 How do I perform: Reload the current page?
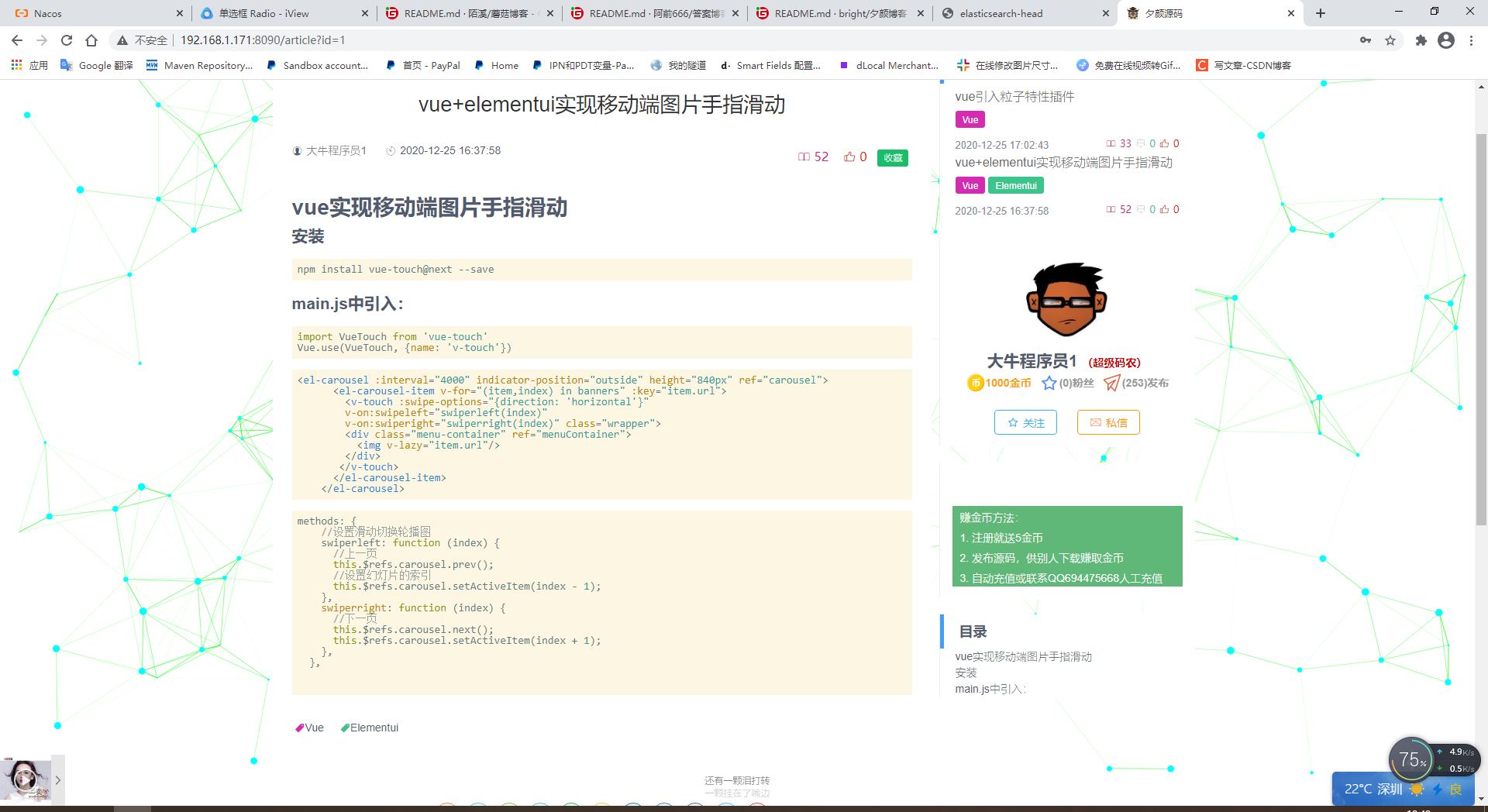(x=67, y=40)
